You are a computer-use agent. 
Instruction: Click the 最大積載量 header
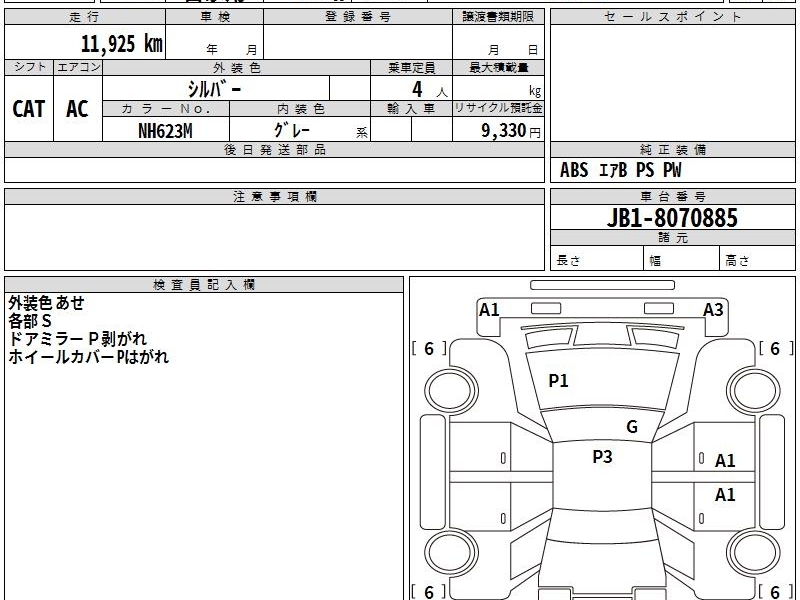(498, 67)
